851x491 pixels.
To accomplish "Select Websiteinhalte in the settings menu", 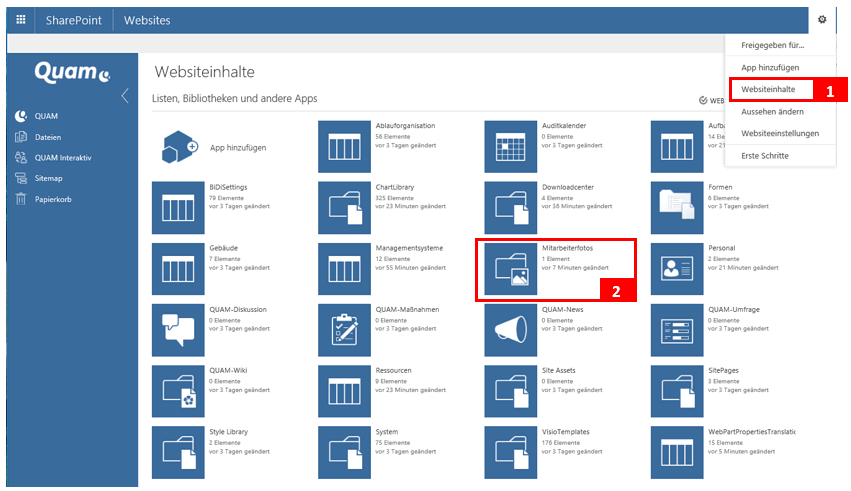I will click(770, 89).
